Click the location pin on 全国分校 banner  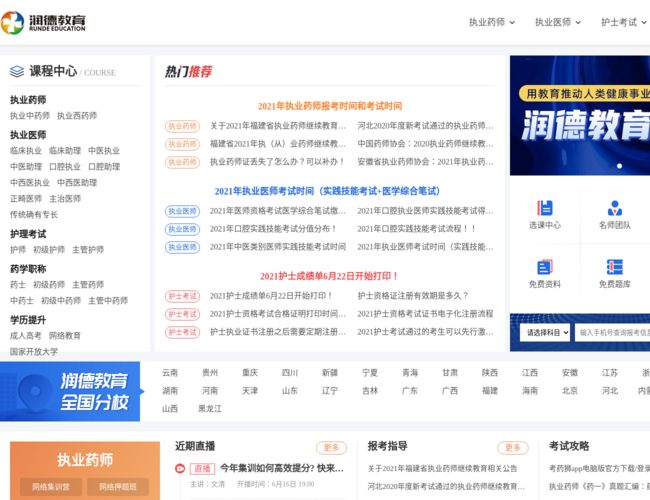click(36, 391)
